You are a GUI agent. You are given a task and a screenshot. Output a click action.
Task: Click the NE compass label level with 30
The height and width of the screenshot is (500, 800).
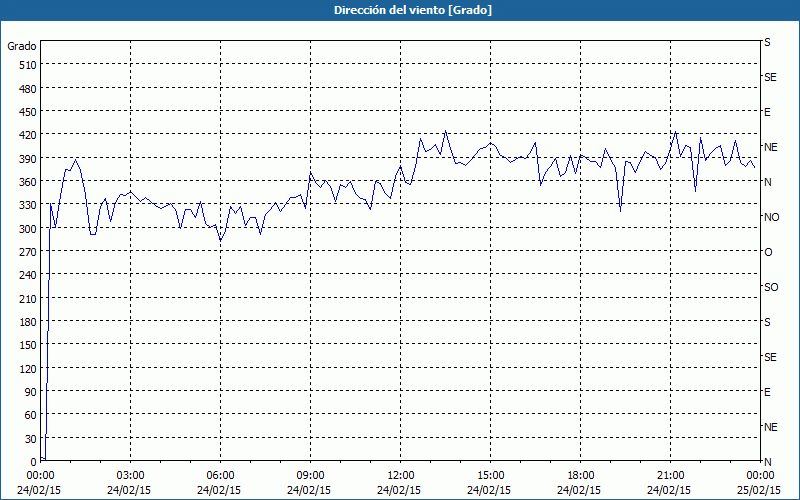point(770,427)
